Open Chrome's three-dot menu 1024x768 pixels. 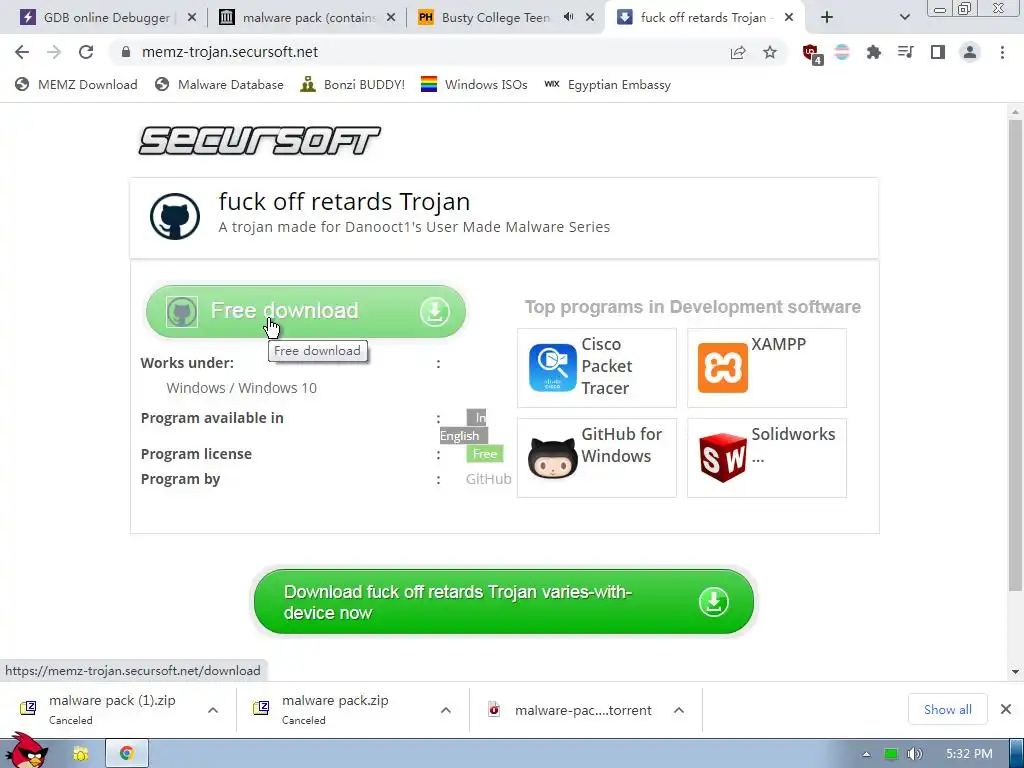pyautogui.click(x=1002, y=52)
